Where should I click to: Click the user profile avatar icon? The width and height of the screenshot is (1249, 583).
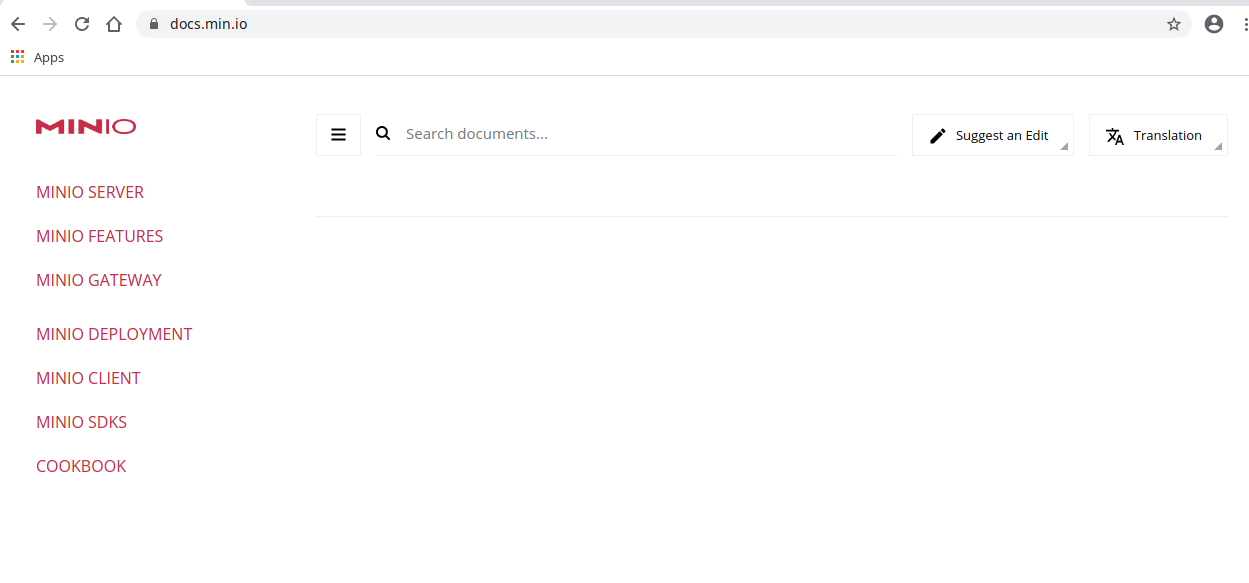1213,23
